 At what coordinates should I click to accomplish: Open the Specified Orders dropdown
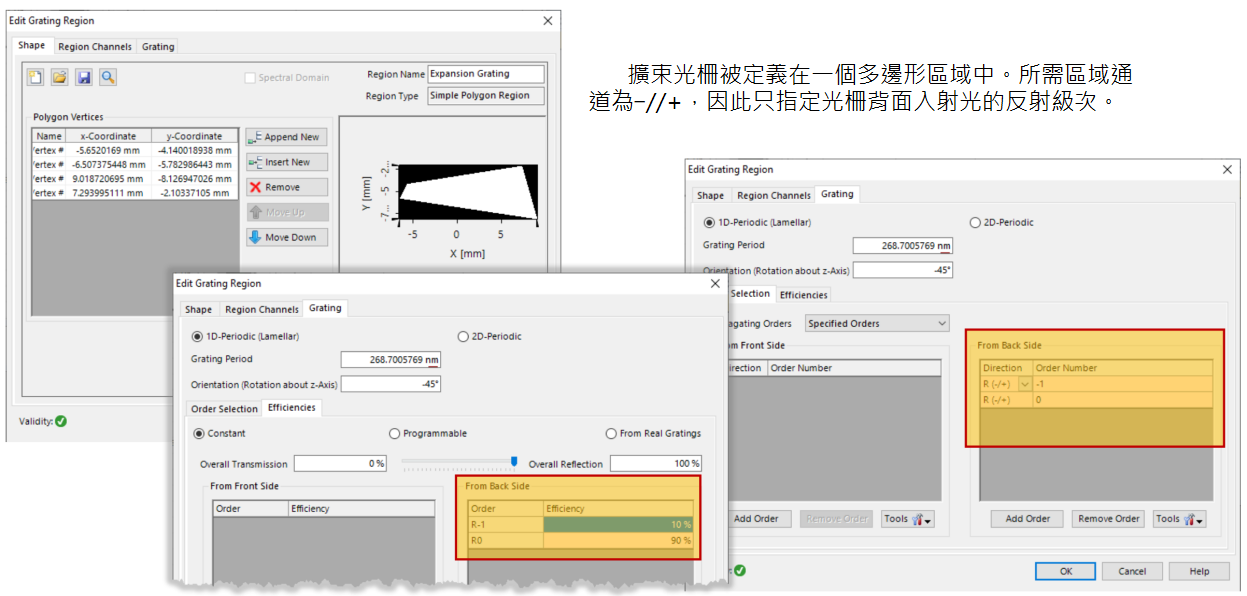(877, 324)
